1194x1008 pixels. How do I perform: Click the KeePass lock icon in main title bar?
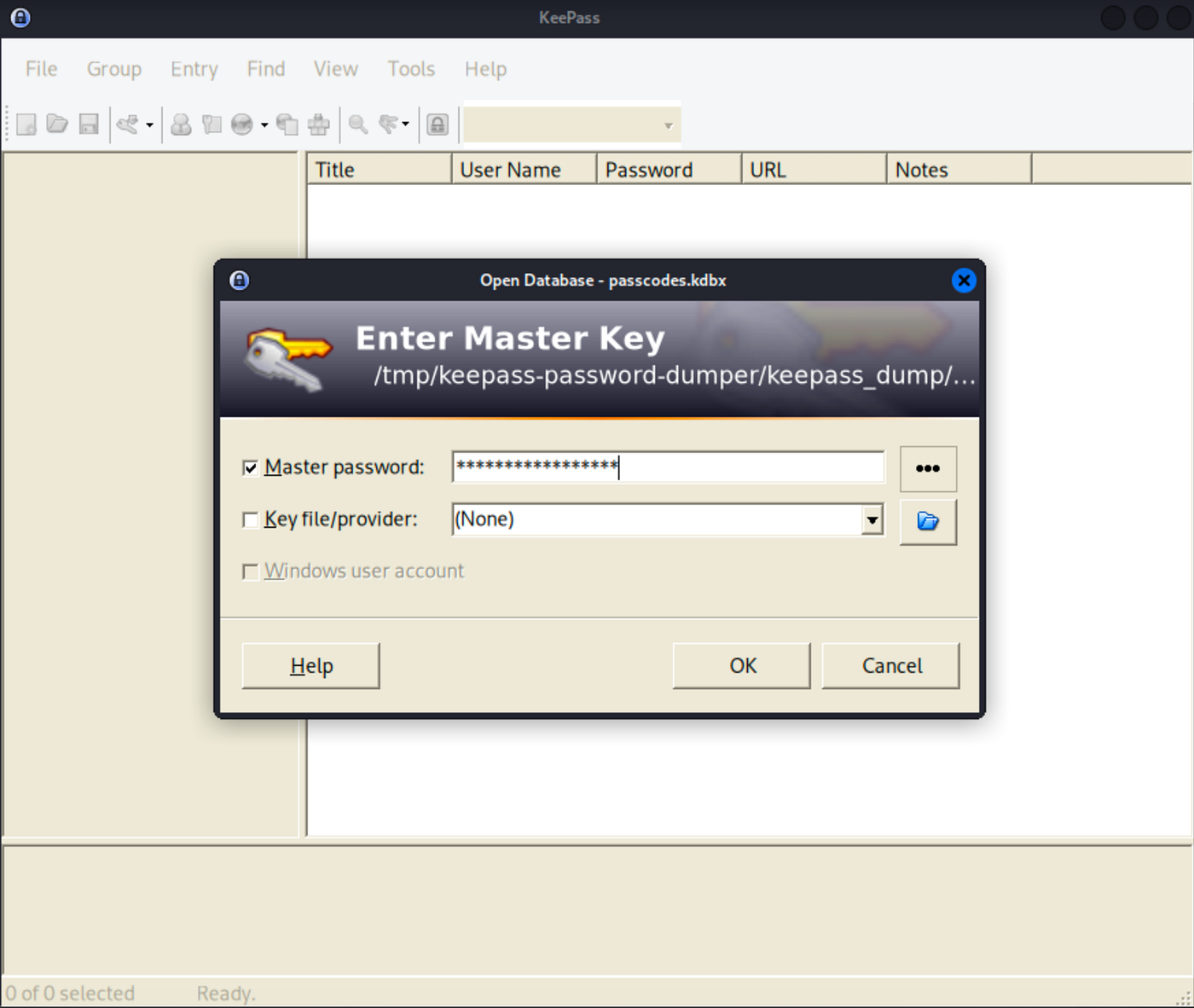[x=20, y=17]
